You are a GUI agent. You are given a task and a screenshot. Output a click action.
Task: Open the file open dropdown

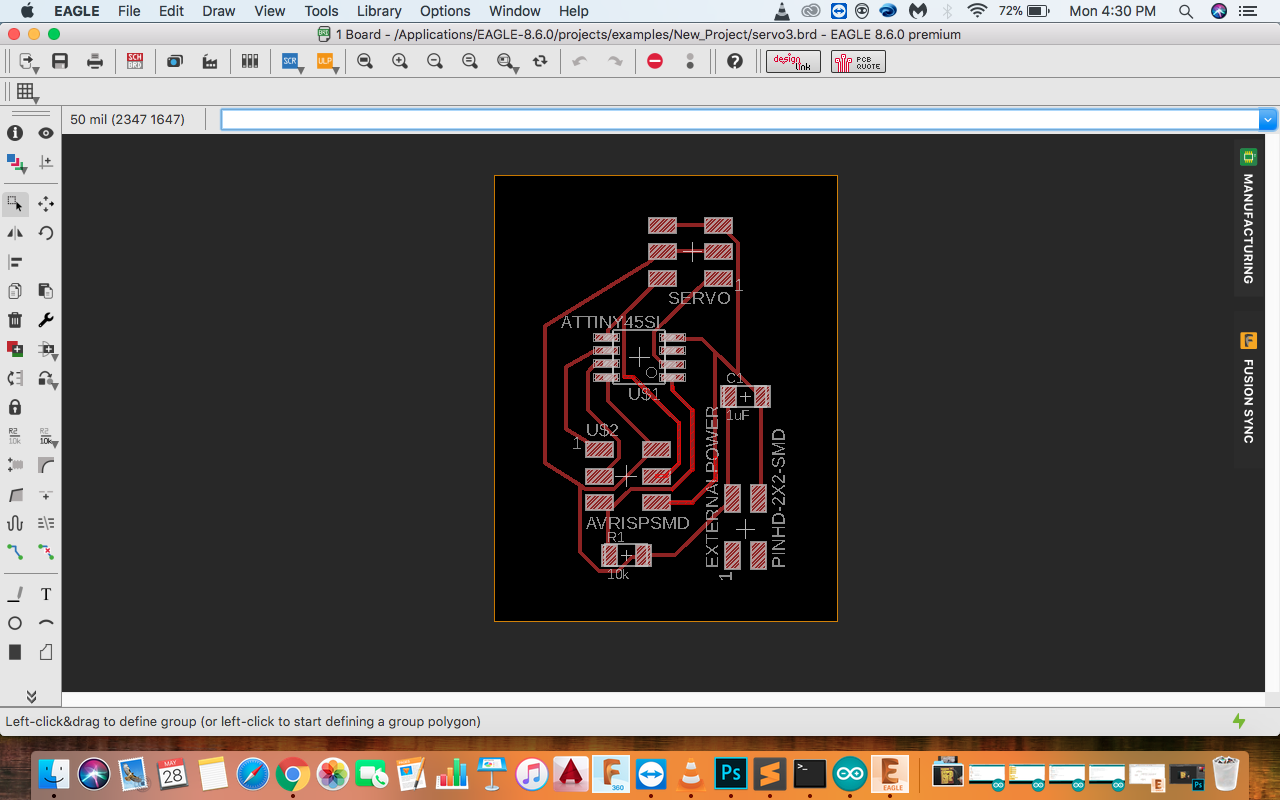pyautogui.click(x=28, y=62)
